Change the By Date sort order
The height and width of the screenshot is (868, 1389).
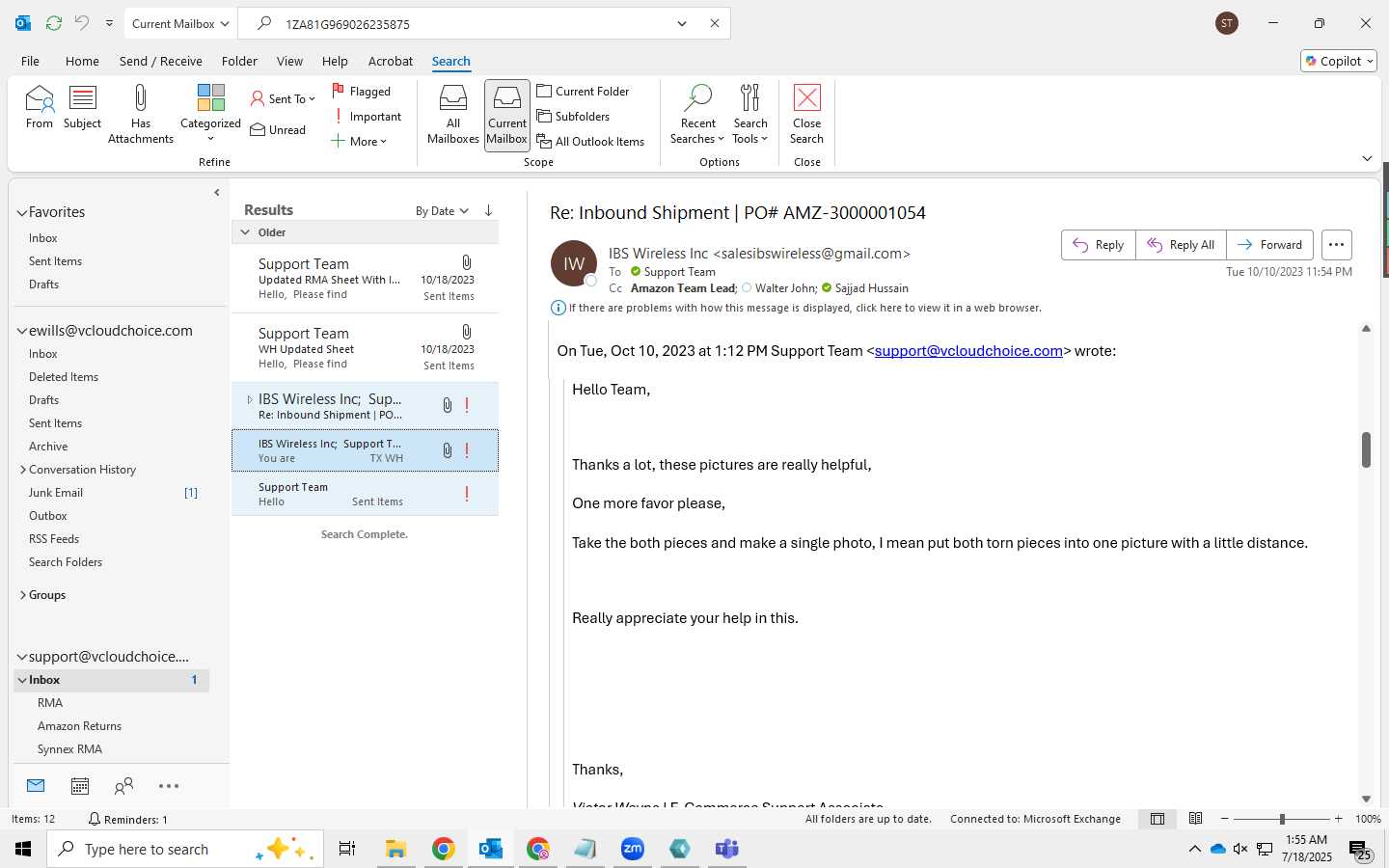click(x=442, y=211)
